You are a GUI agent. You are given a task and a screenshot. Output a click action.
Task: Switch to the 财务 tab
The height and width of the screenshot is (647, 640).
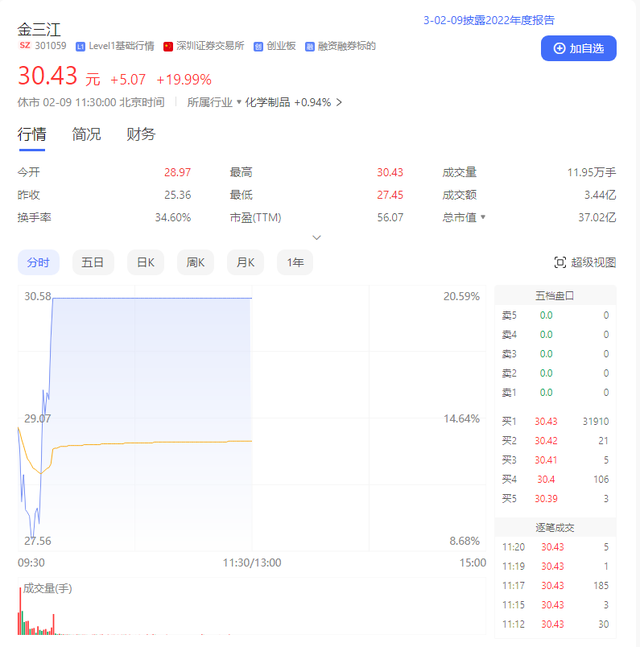[141, 135]
